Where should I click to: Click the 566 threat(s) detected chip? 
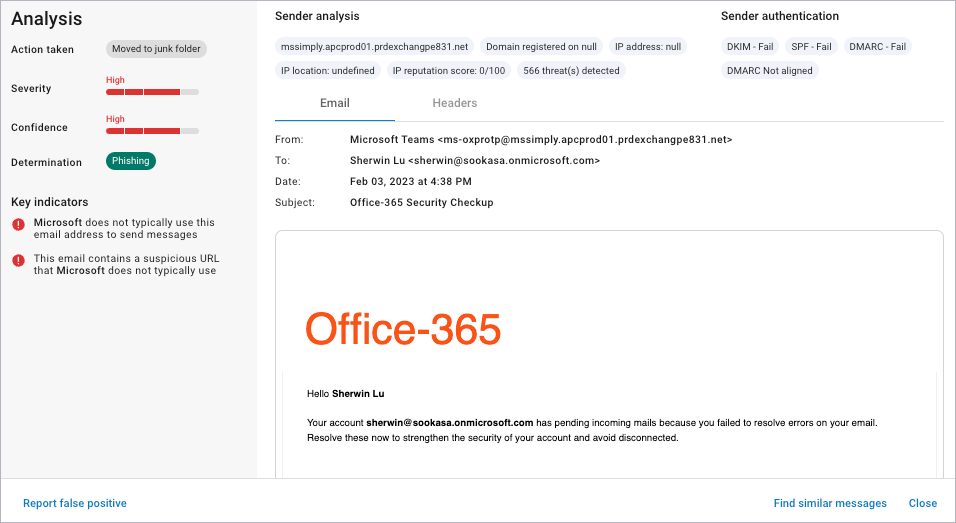(571, 71)
